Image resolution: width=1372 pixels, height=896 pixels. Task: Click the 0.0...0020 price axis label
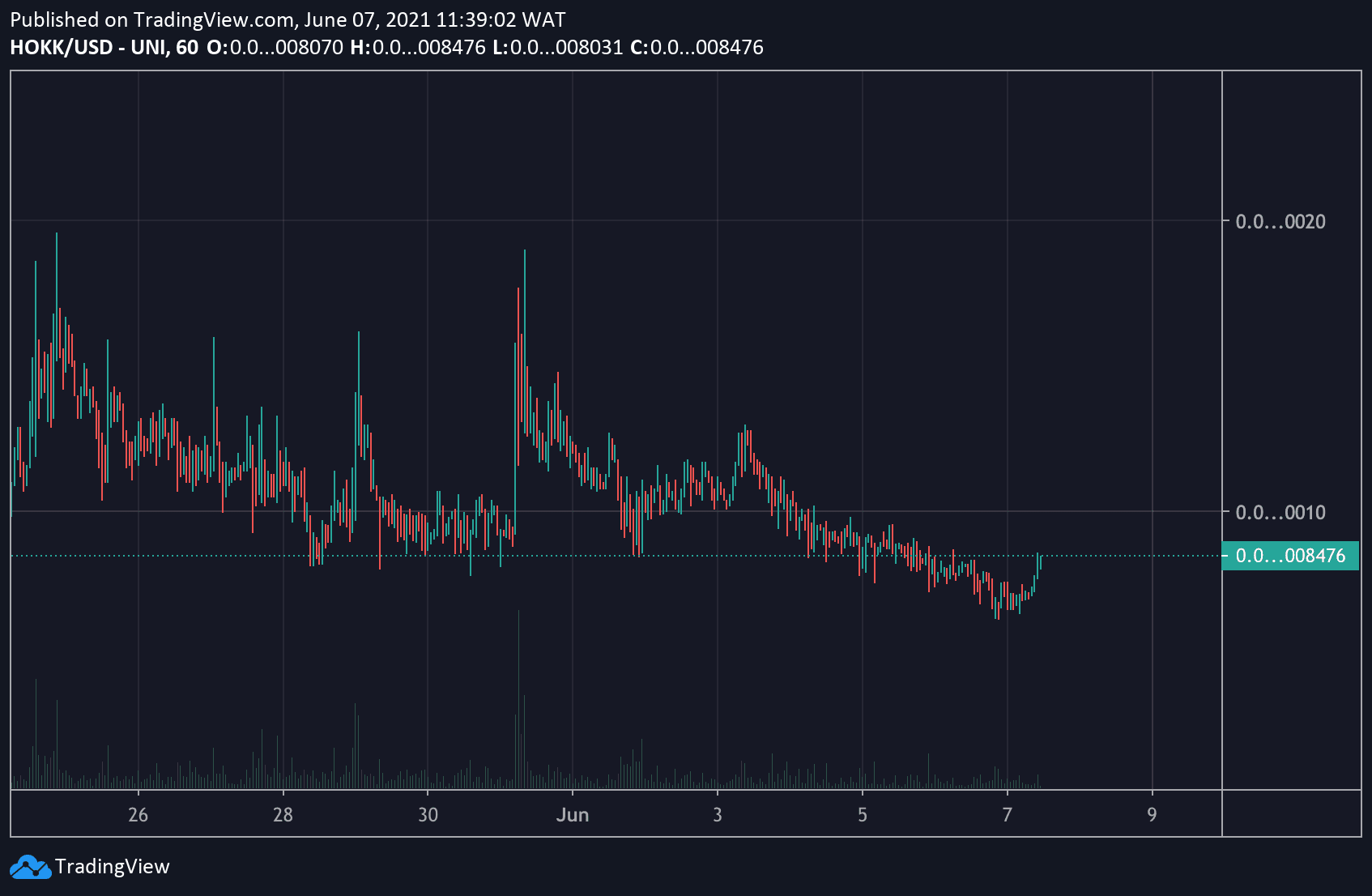[1280, 222]
